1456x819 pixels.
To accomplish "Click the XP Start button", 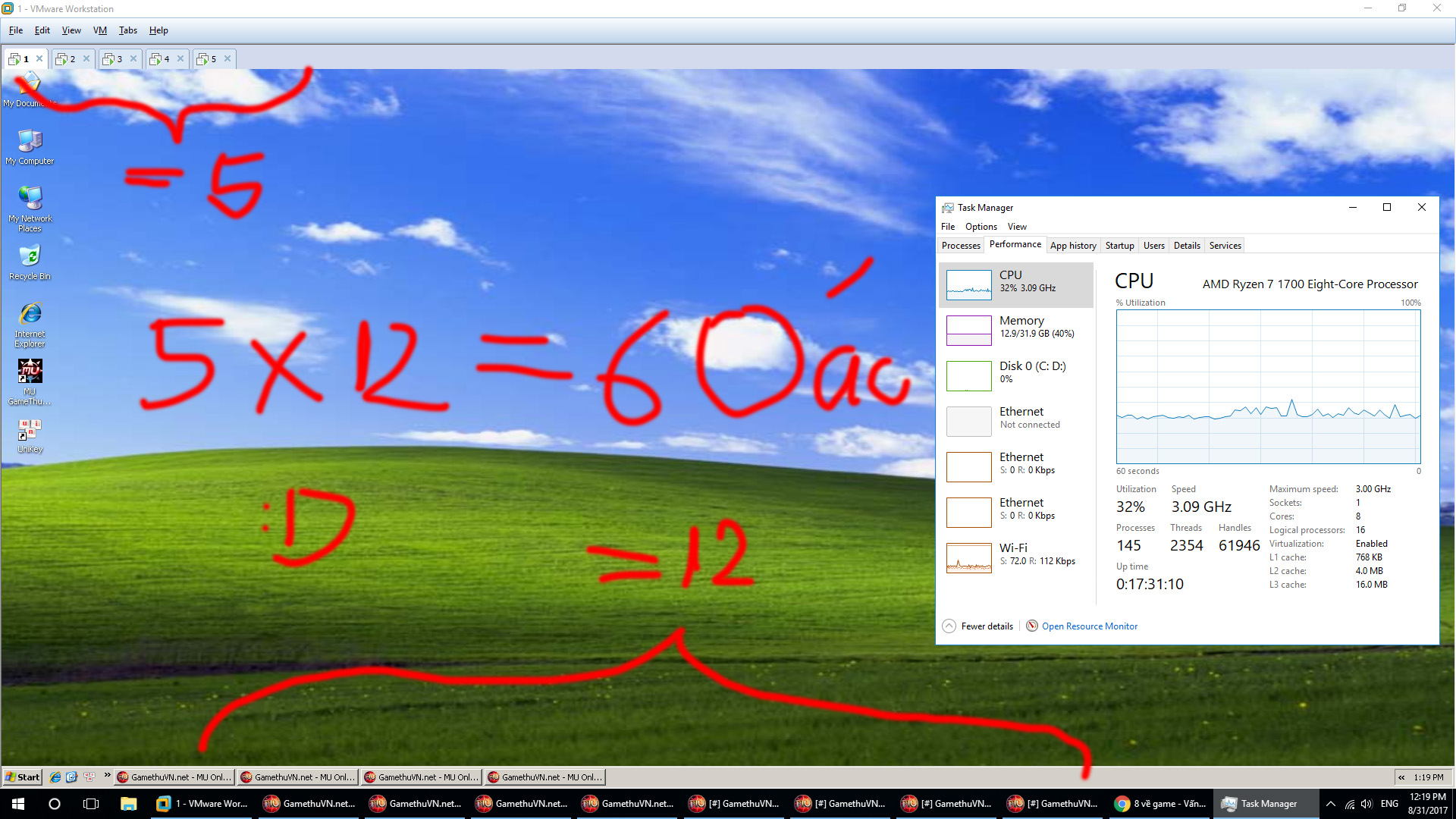I will pos(23,777).
